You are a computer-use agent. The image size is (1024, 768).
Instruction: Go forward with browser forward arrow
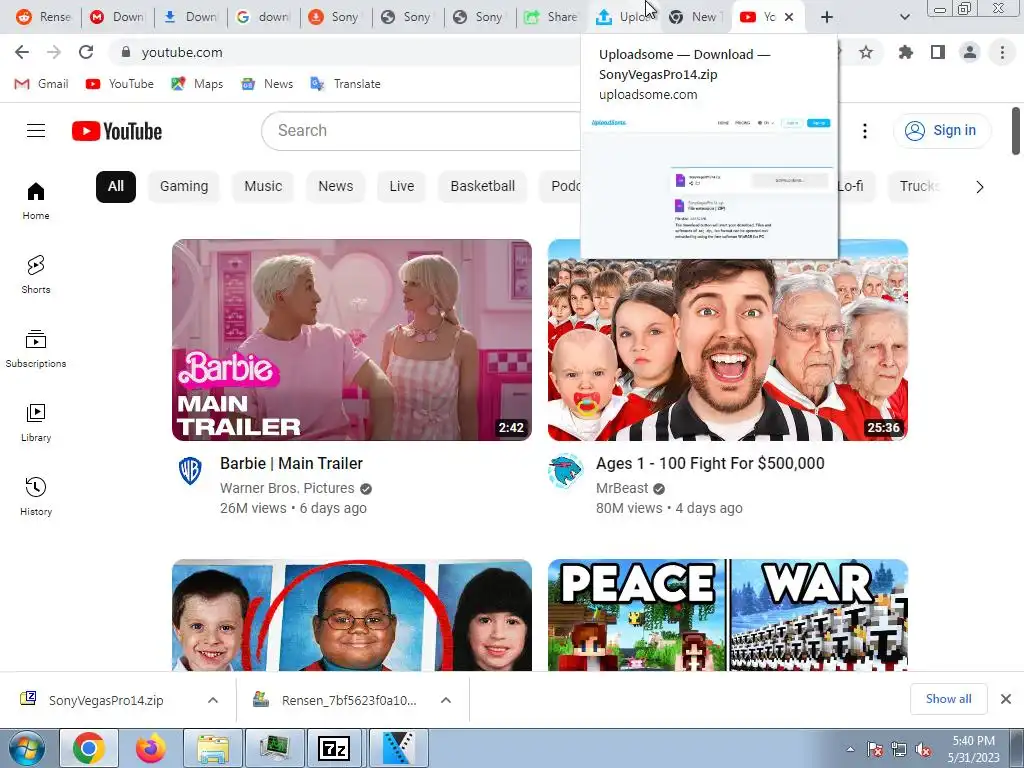tap(54, 52)
